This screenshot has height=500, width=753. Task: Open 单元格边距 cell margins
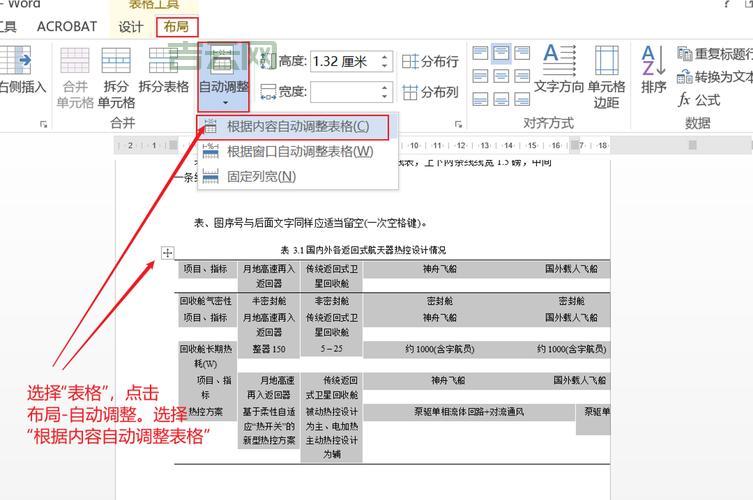[x=607, y=77]
